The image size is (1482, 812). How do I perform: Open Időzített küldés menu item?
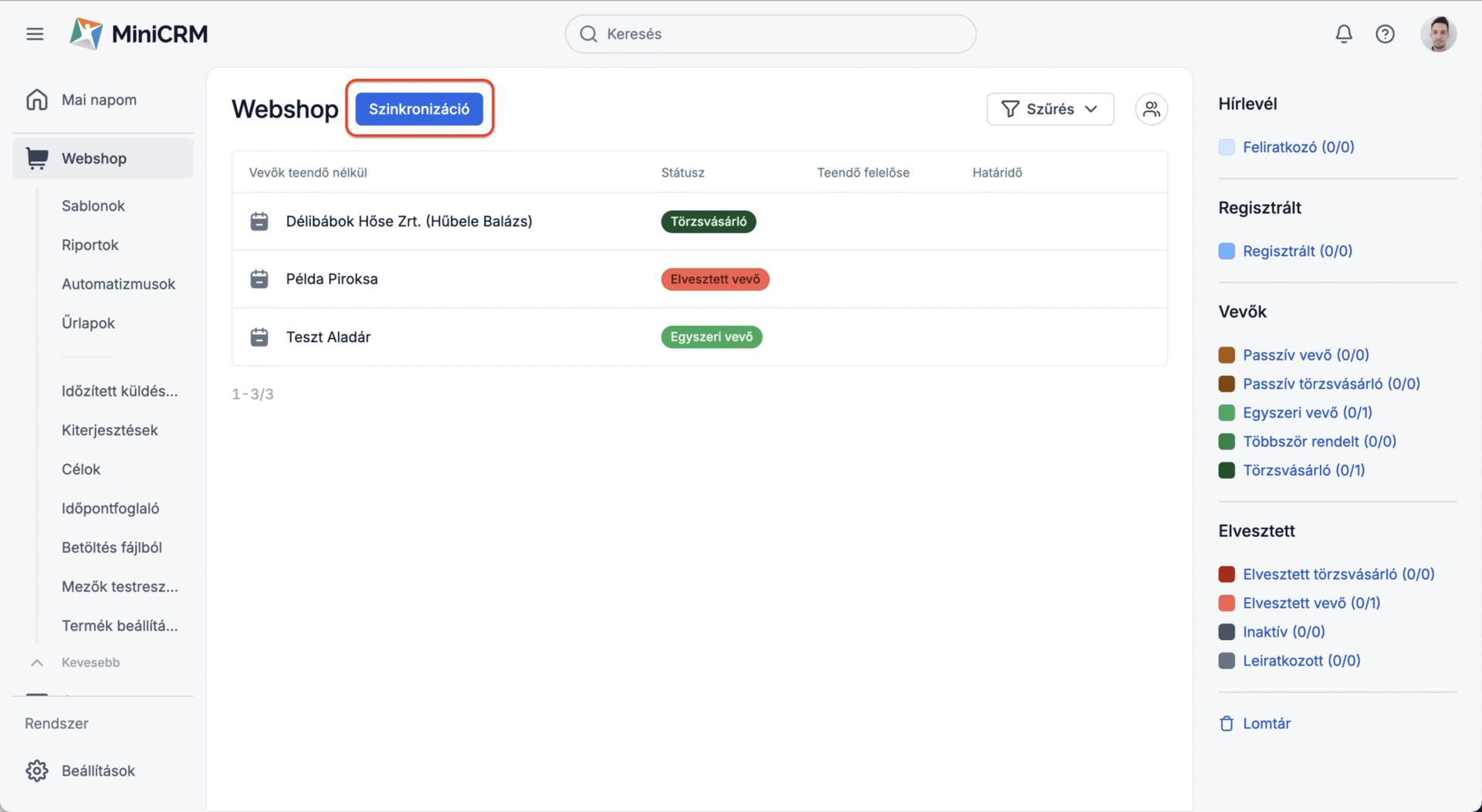120,391
